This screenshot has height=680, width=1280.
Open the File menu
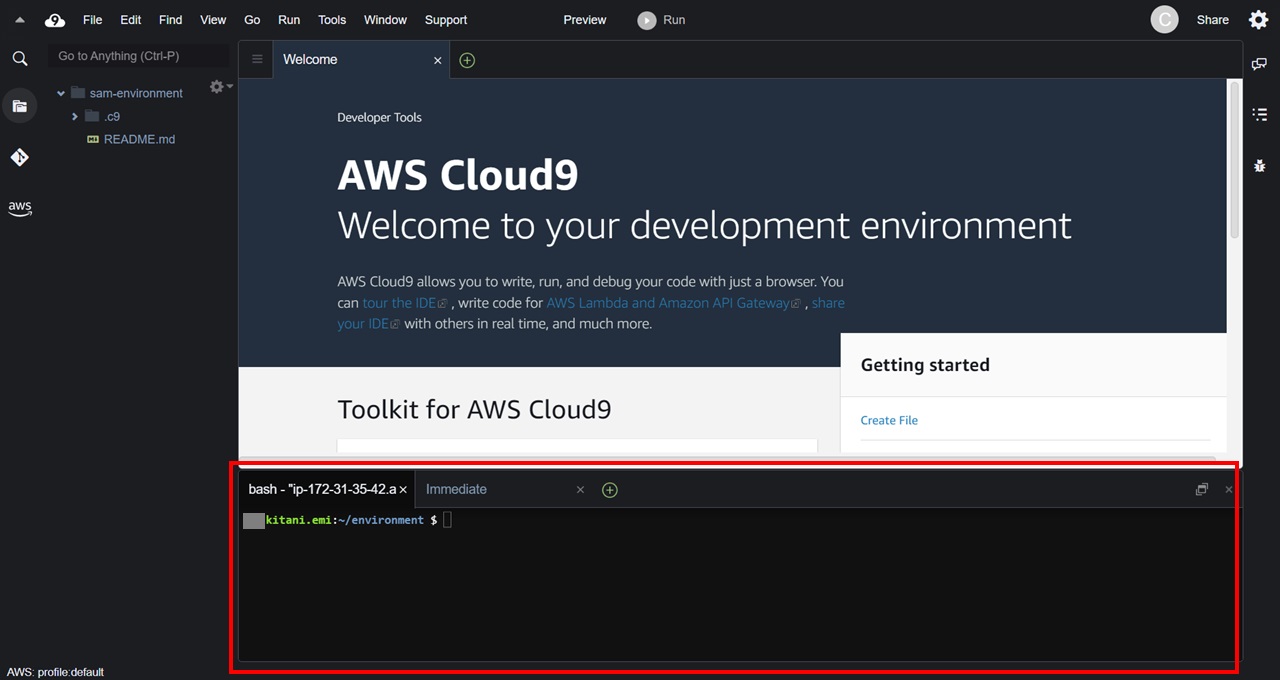(92, 20)
